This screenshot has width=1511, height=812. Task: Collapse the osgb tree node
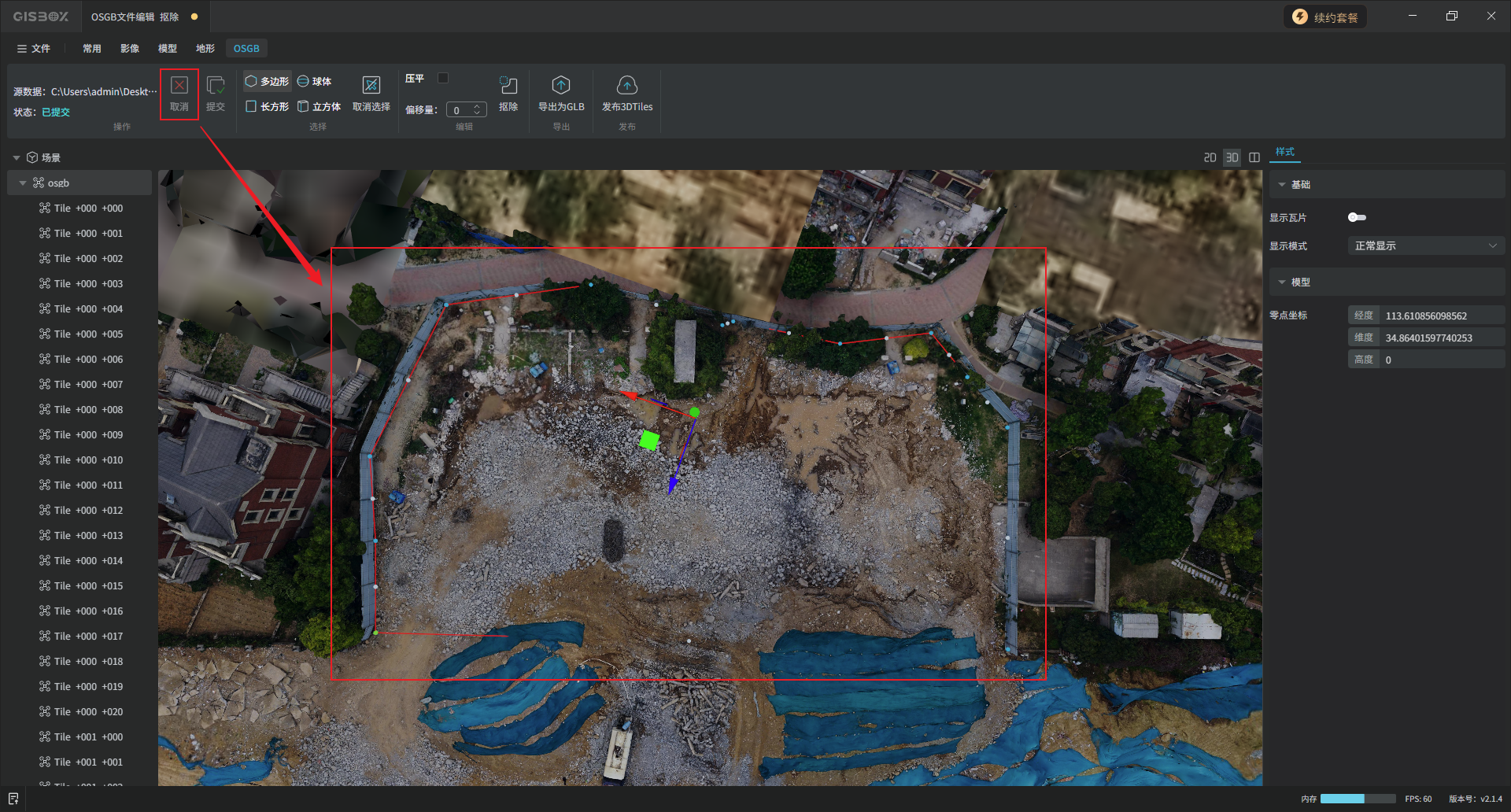click(x=23, y=183)
